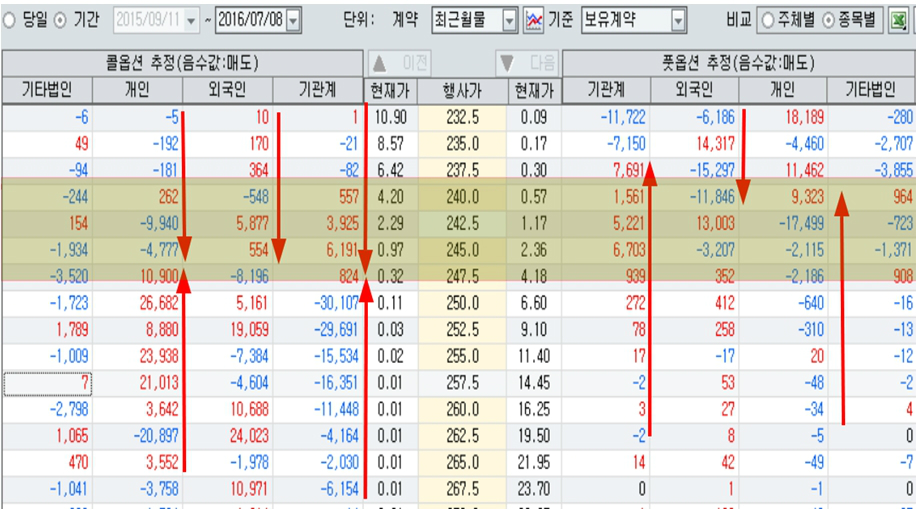Image resolution: width=916 pixels, height=509 pixels.
Task: Click the 콜옵션 추정 group header
Action: (182, 62)
